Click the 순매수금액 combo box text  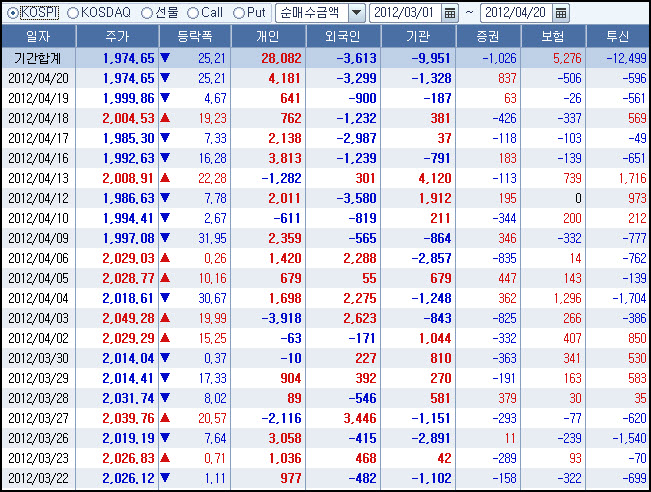[x=312, y=13]
